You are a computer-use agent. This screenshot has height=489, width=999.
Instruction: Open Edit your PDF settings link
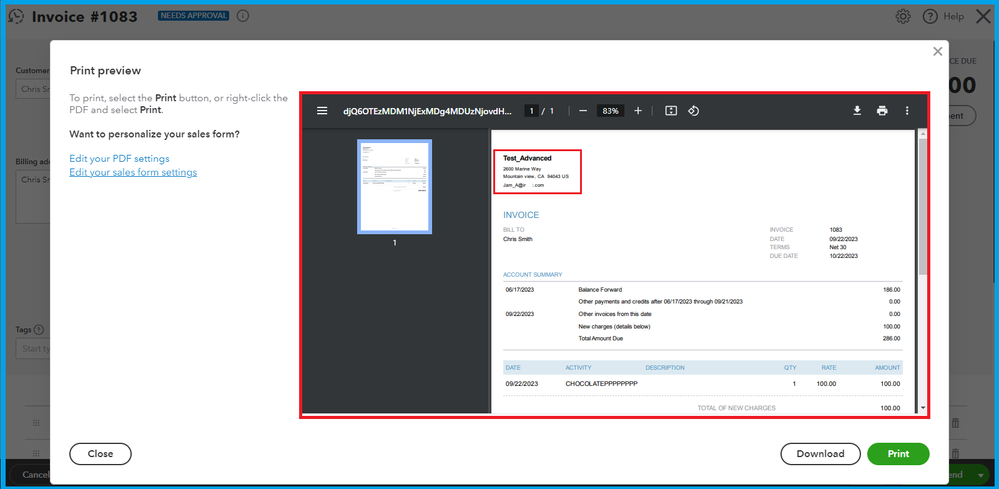coord(119,159)
